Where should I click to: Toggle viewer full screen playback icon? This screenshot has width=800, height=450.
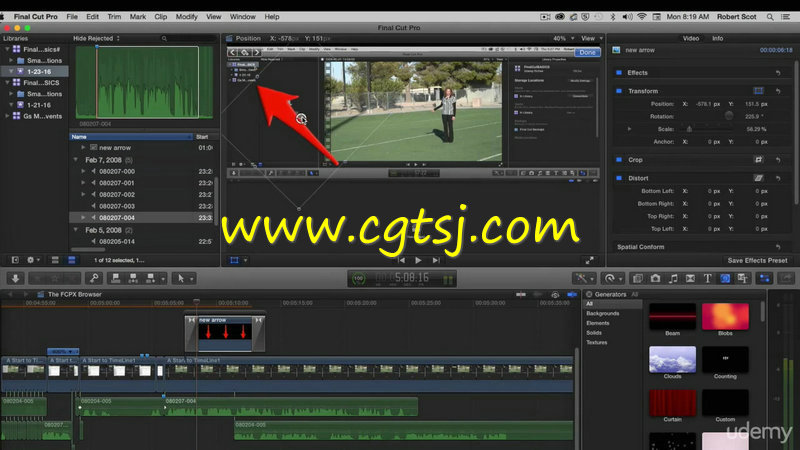click(x=589, y=260)
